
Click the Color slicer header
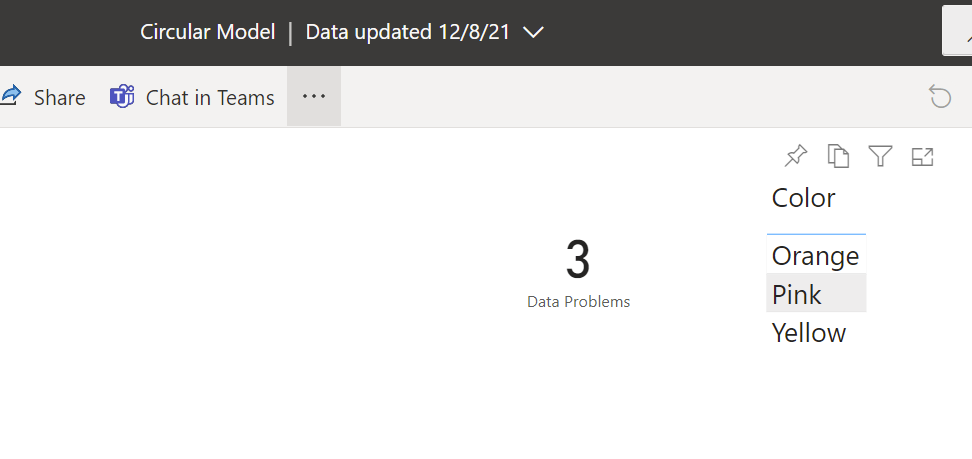pyautogui.click(x=803, y=198)
